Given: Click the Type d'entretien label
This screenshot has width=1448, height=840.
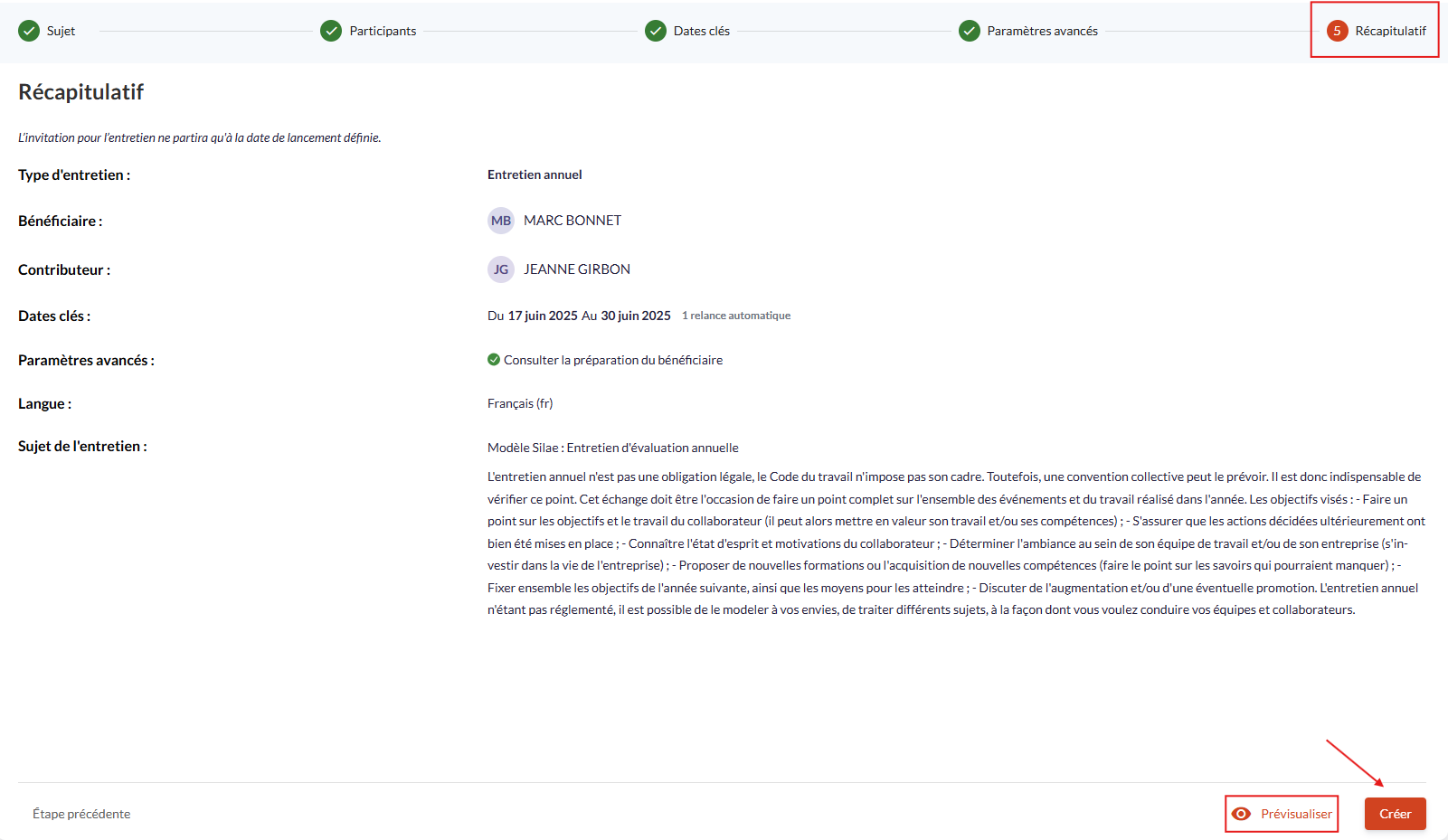Looking at the screenshot, I should [74, 175].
